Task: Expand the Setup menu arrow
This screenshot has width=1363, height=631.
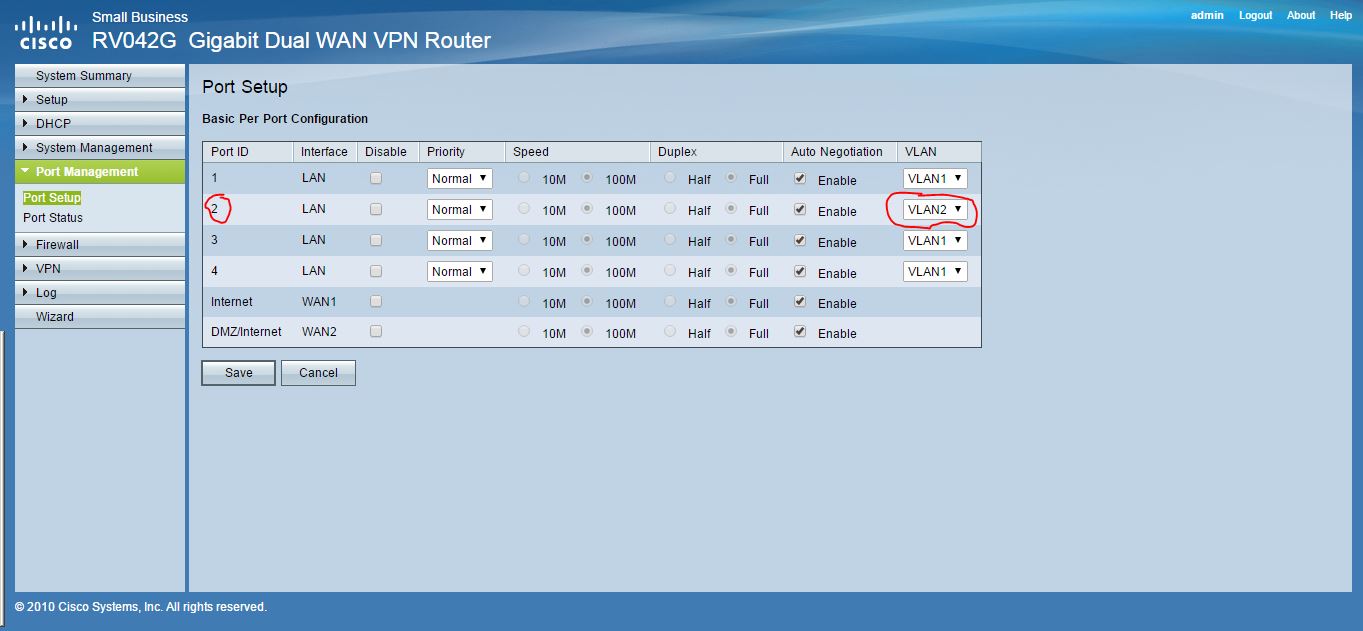Action: [x=25, y=99]
